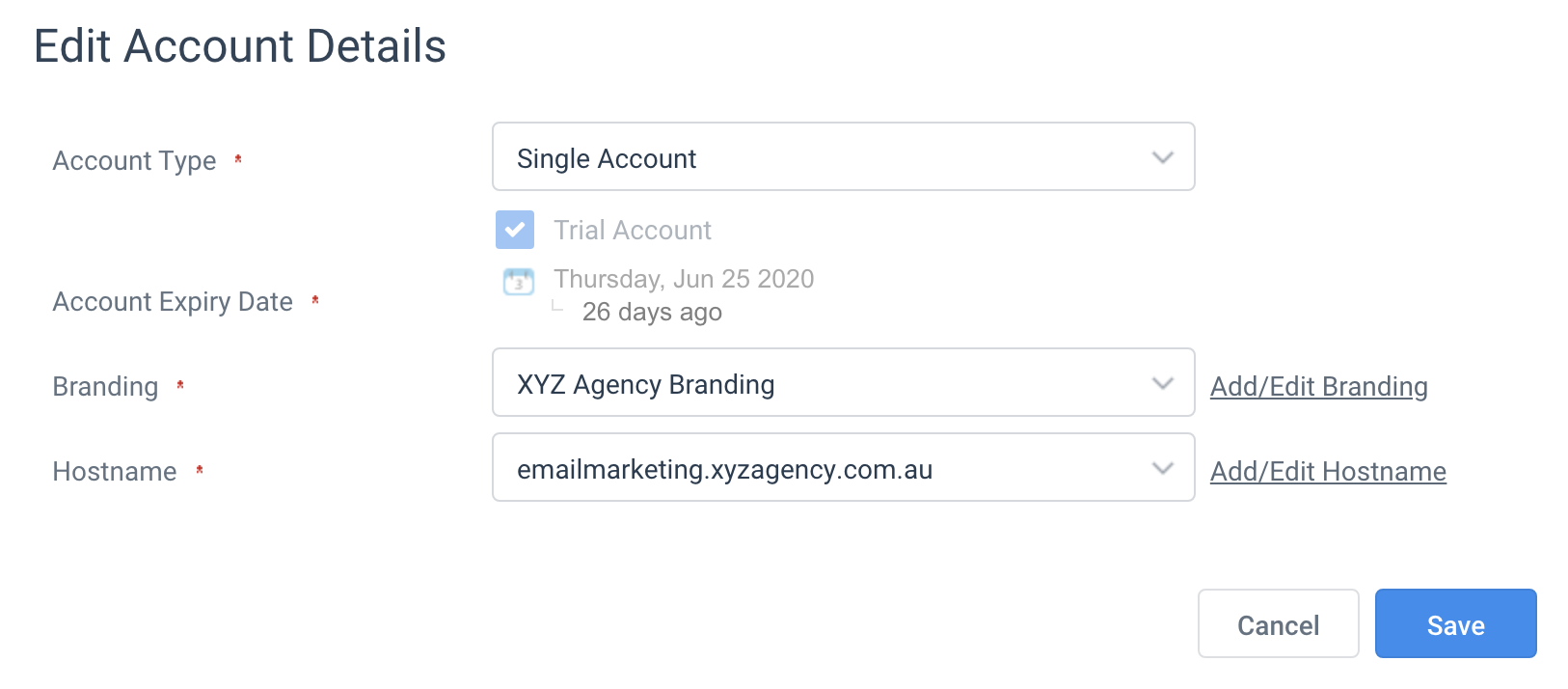Select the Thursday, Jun 25 2020 date text

pyautogui.click(x=684, y=279)
